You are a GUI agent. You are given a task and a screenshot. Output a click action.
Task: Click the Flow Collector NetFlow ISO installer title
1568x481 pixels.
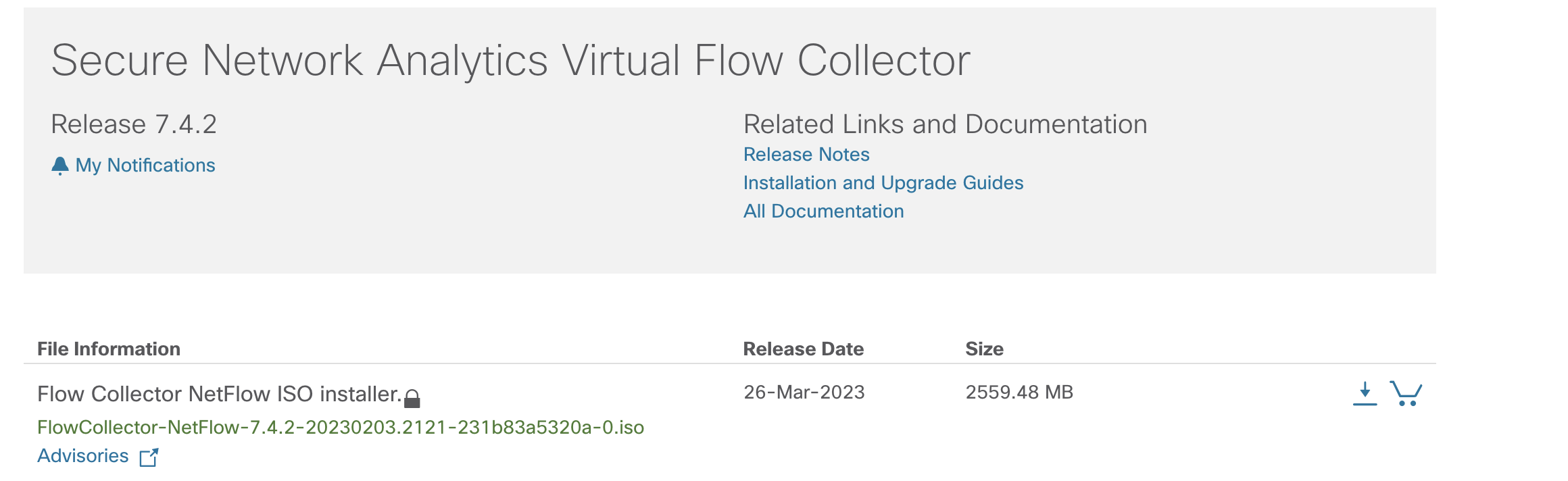219,394
